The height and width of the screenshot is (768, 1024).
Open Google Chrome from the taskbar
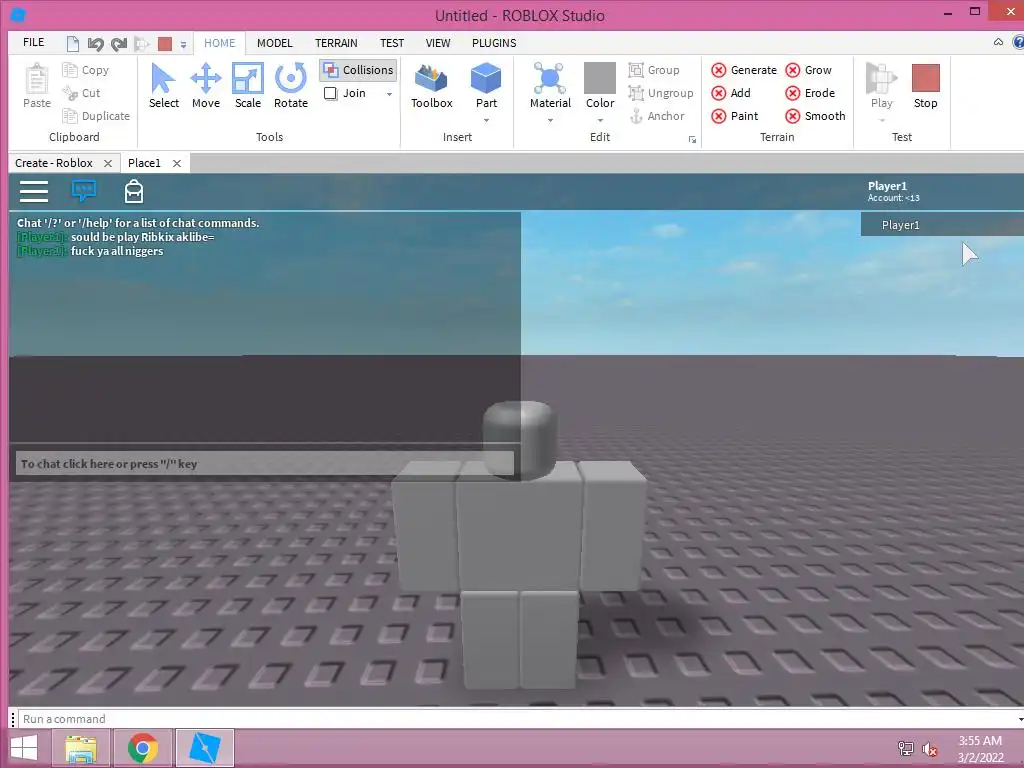coord(143,748)
